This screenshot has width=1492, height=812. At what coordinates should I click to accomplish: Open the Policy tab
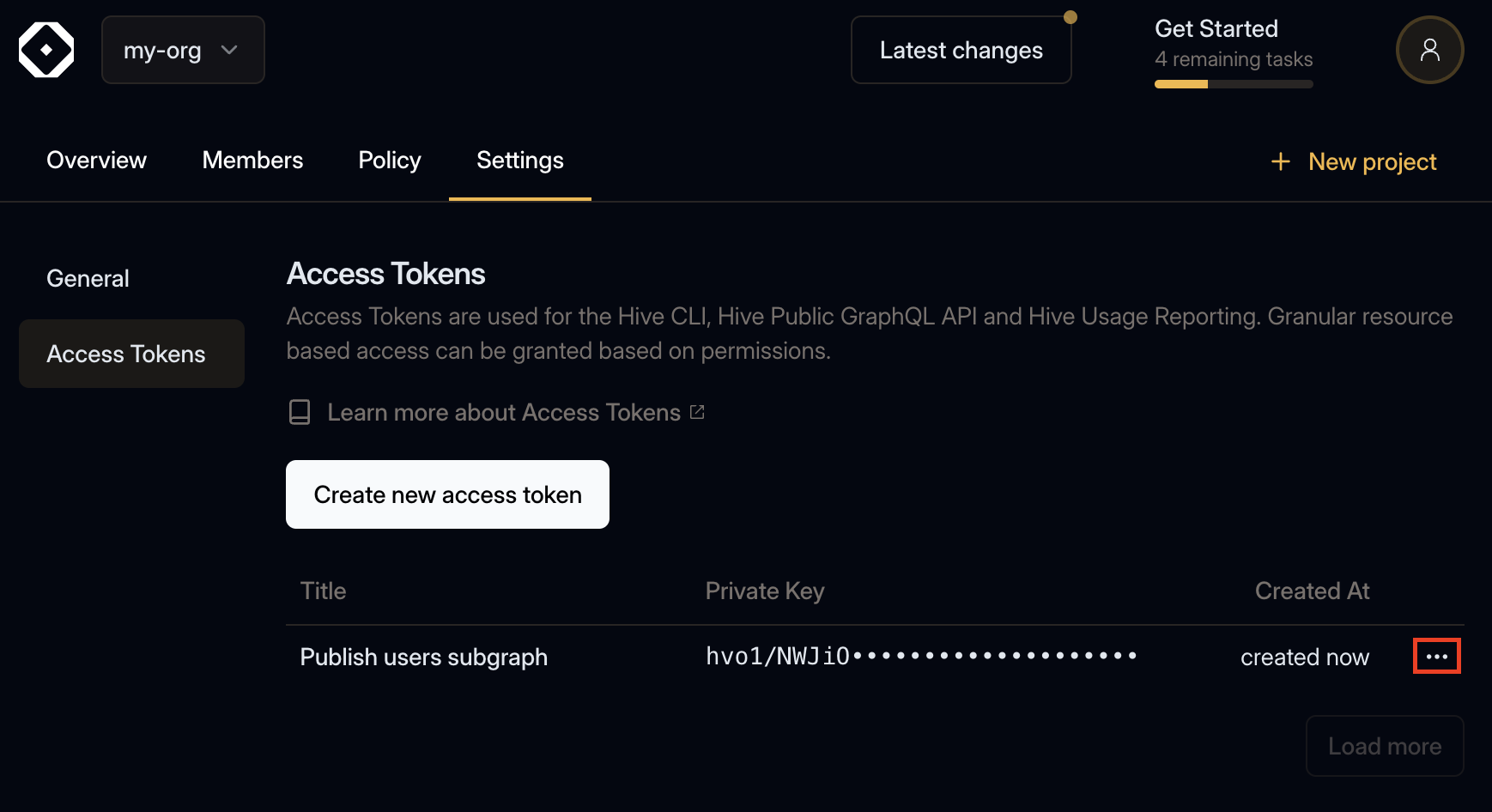coord(389,161)
